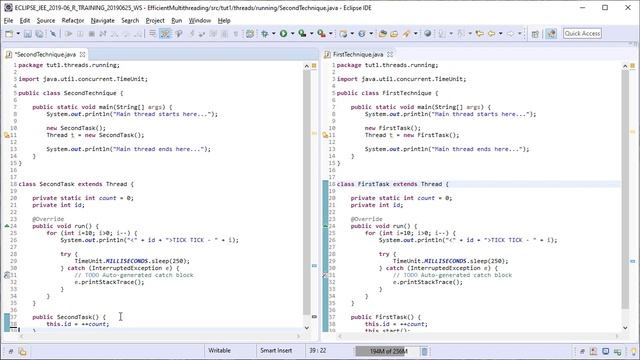Click the Coverage run toolbar icon
Screen dimensions: 640x360
pyautogui.click(x=302, y=34)
